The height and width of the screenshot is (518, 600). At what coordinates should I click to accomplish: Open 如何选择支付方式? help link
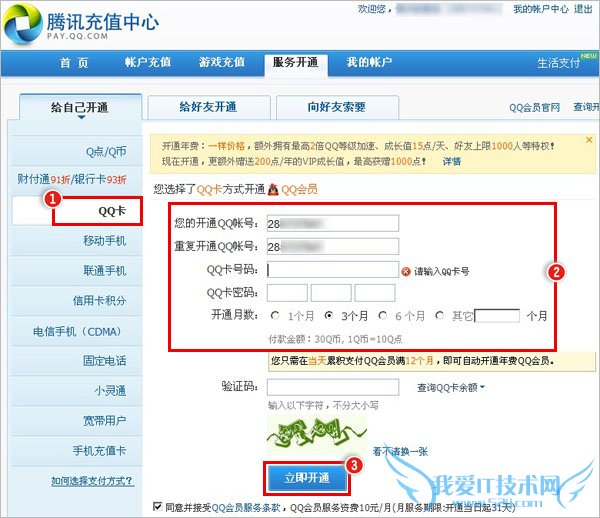point(92,481)
